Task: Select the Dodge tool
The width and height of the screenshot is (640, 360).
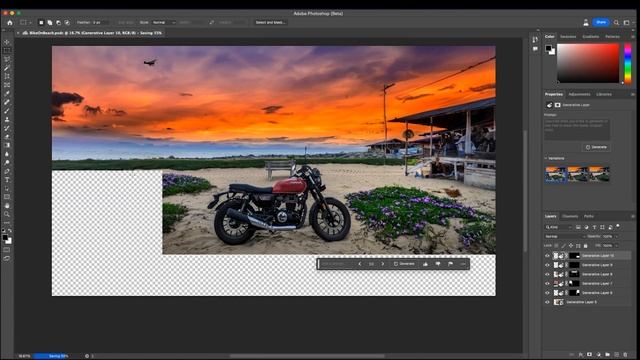Action: pos(7,162)
